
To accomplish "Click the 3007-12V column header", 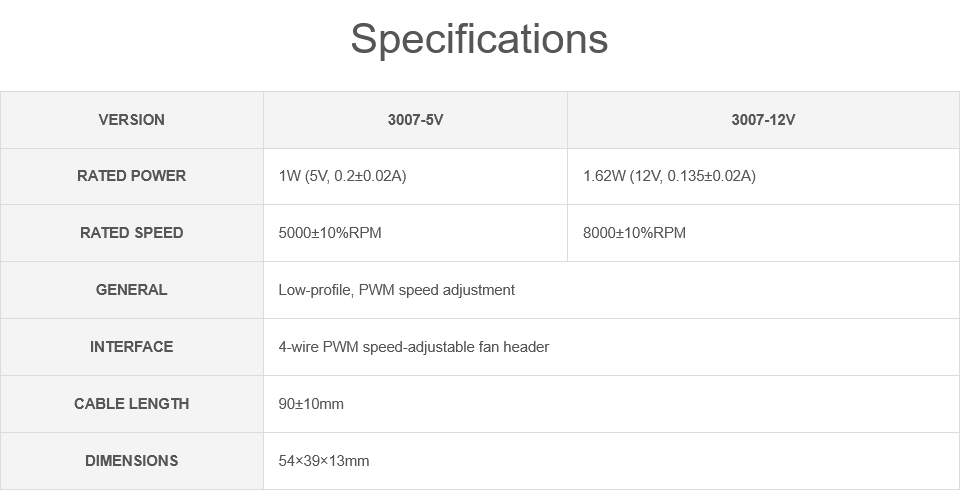I will pos(763,120).
